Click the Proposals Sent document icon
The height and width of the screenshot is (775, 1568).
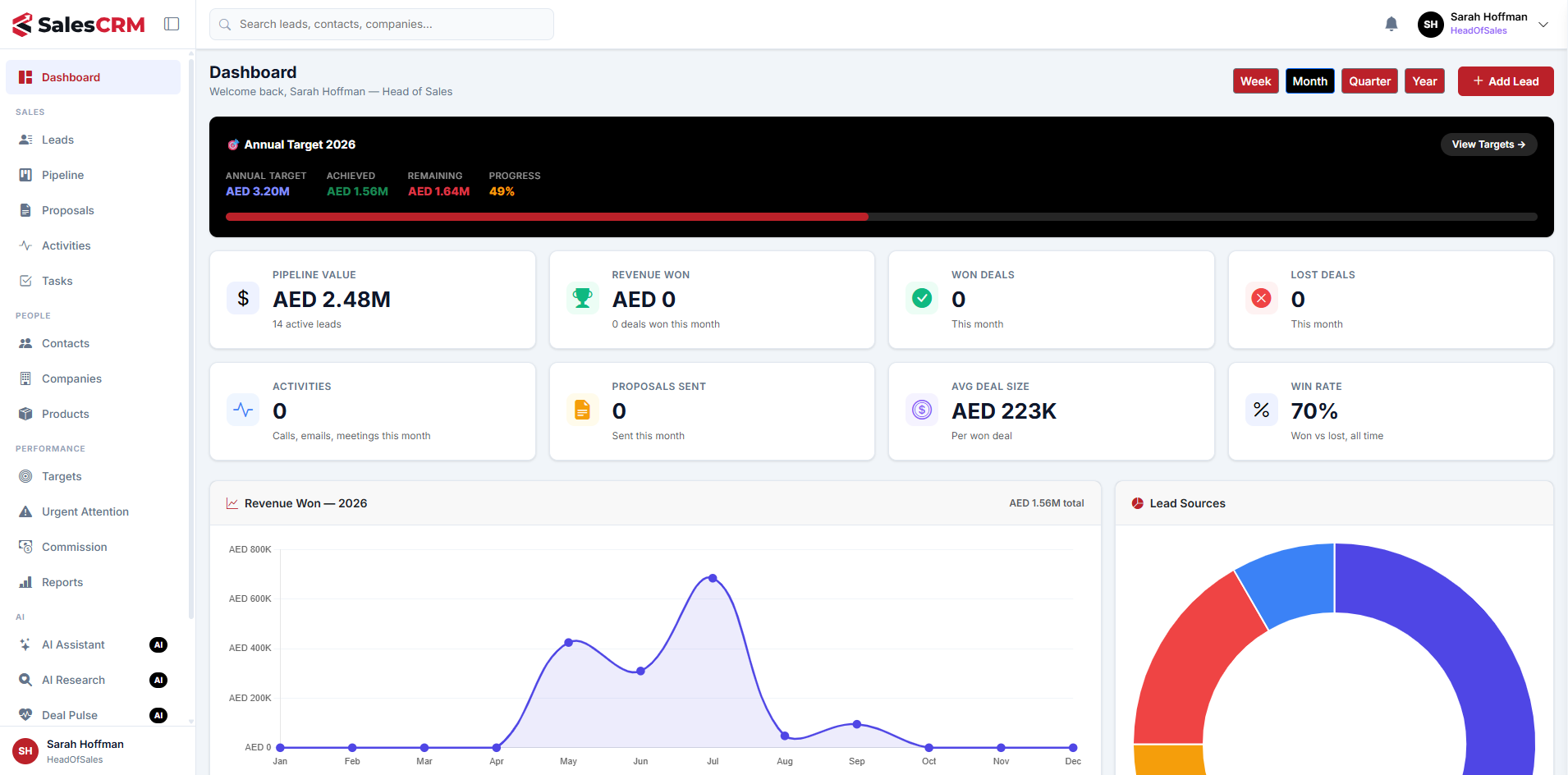click(582, 410)
